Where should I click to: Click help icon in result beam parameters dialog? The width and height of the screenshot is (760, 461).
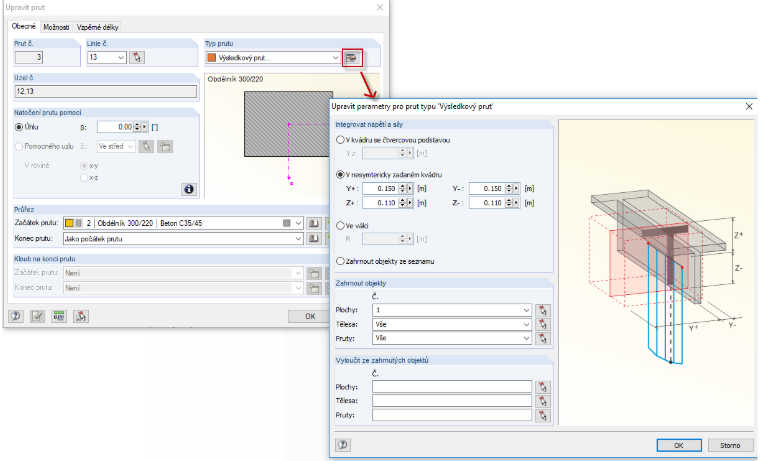pos(343,445)
